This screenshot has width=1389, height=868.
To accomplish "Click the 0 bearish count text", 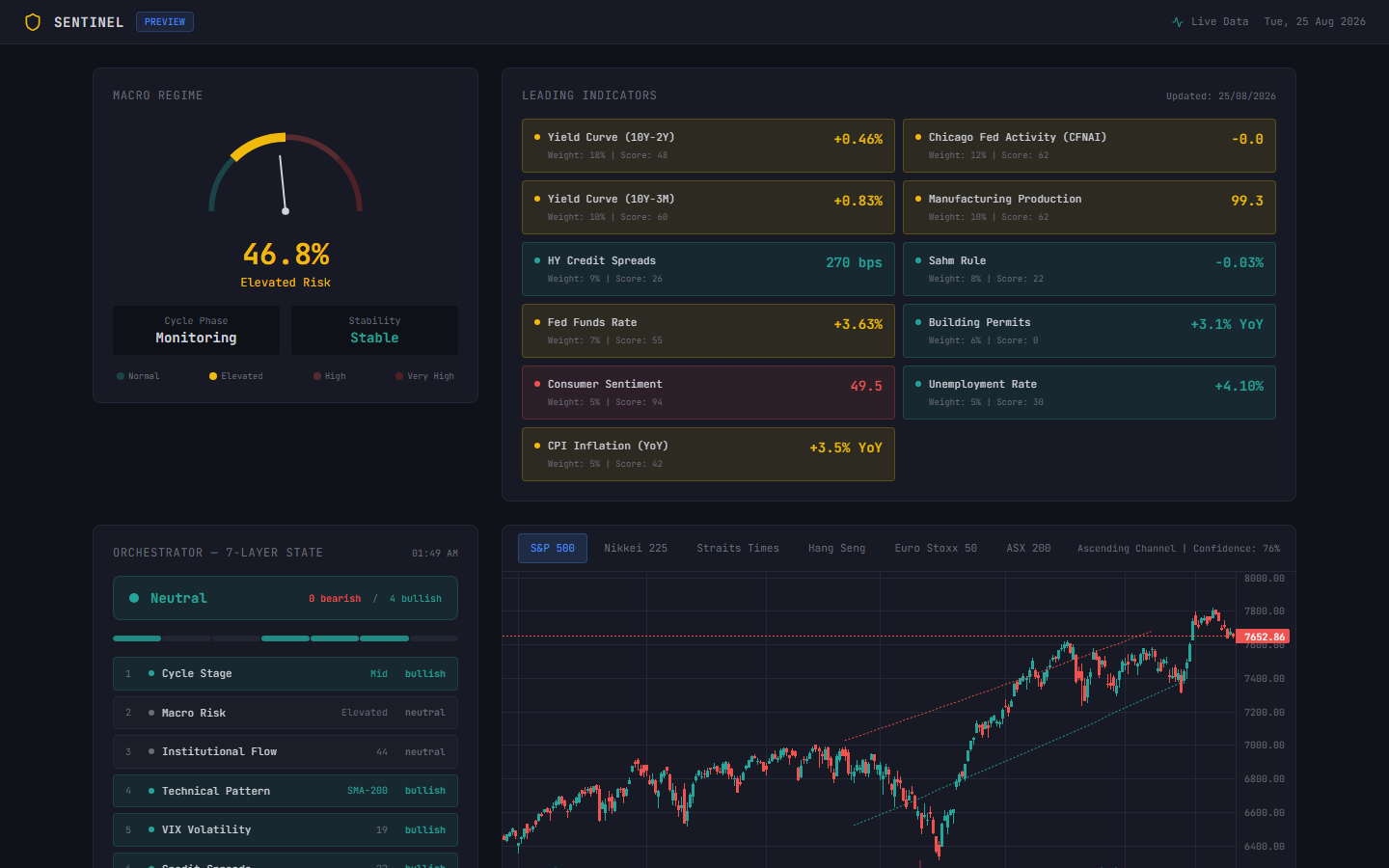I will tap(335, 599).
